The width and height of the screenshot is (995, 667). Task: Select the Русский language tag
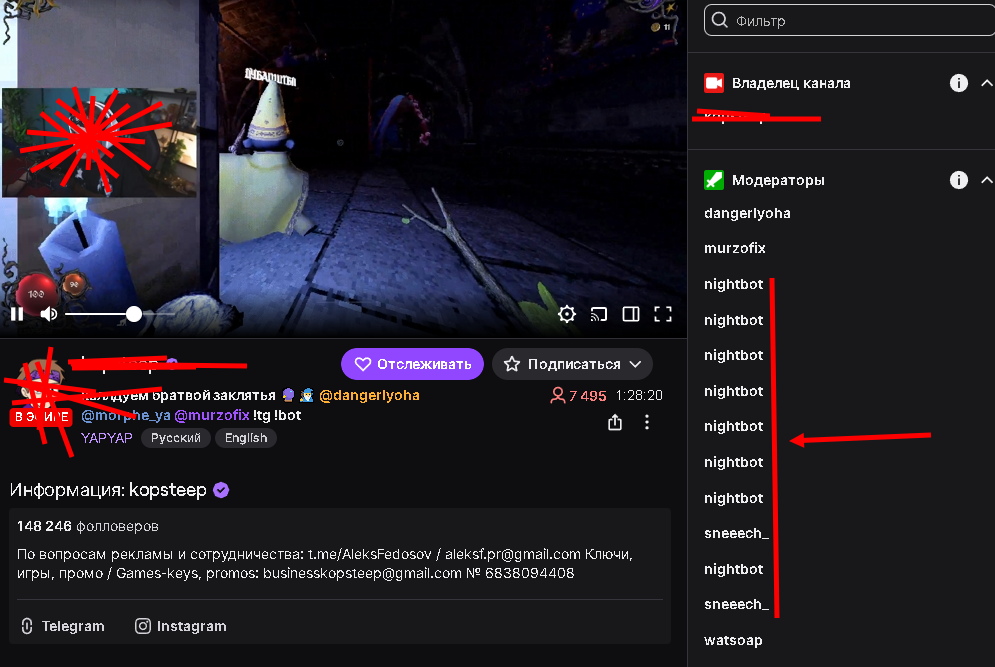(x=176, y=438)
